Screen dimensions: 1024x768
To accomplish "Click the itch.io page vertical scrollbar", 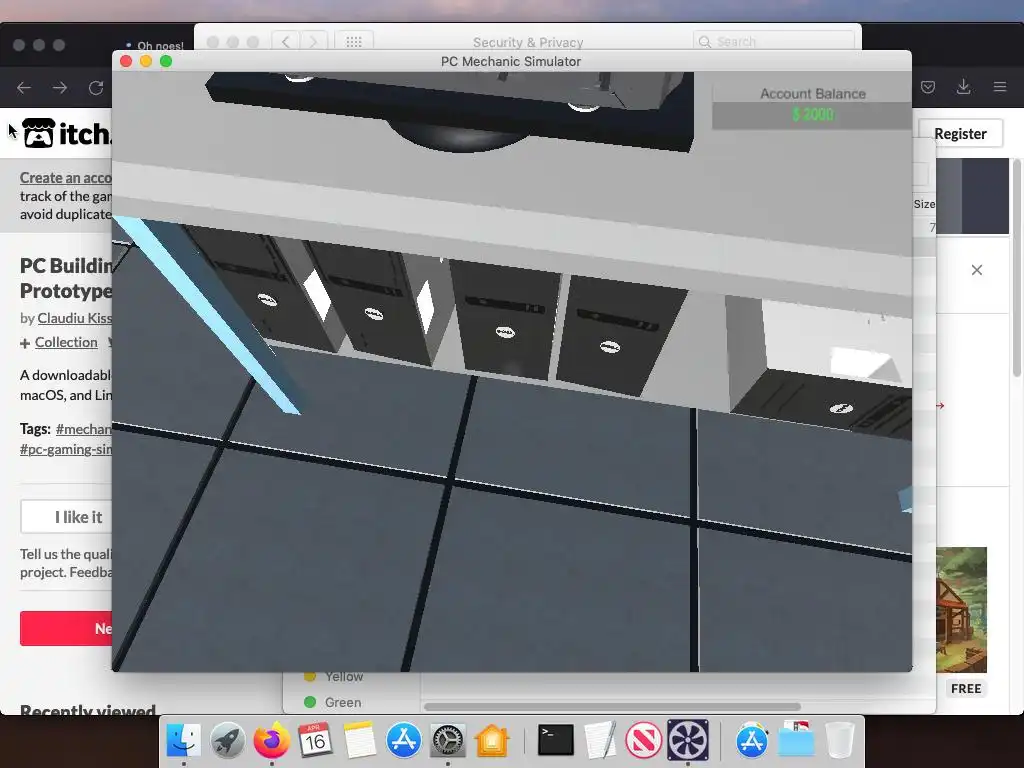I will (1016, 268).
